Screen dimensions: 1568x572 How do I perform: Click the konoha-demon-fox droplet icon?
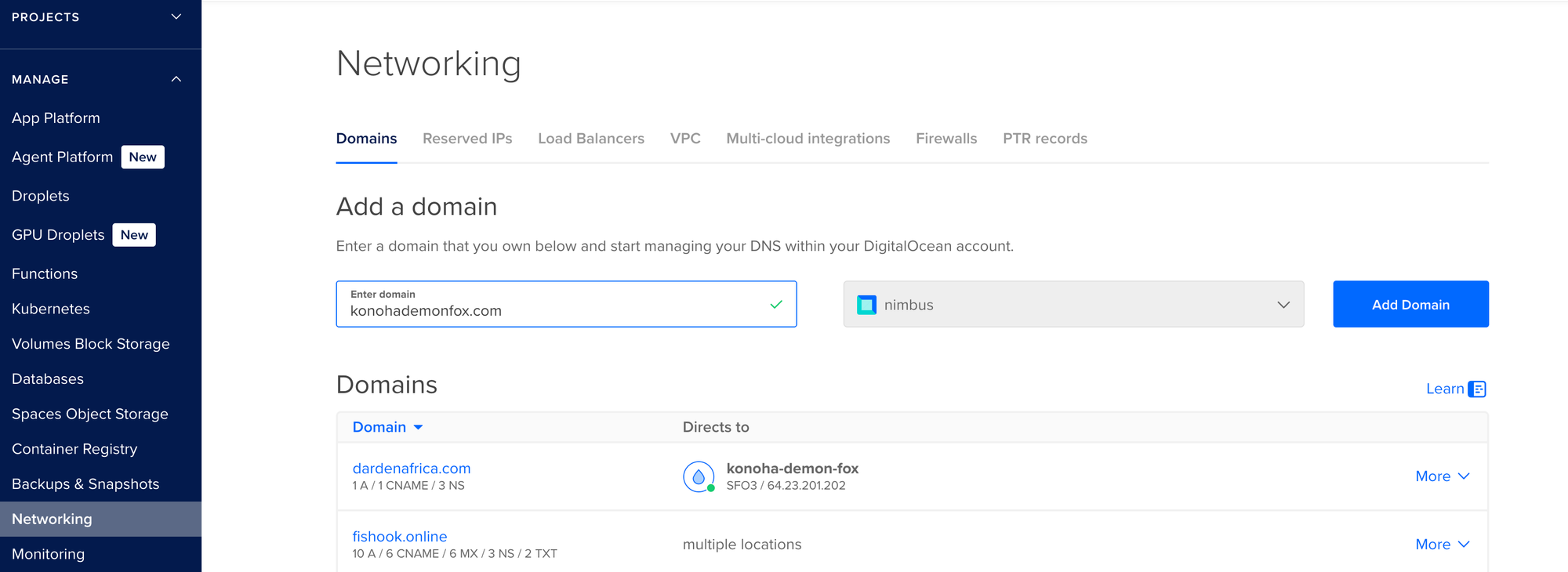click(x=699, y=476)
